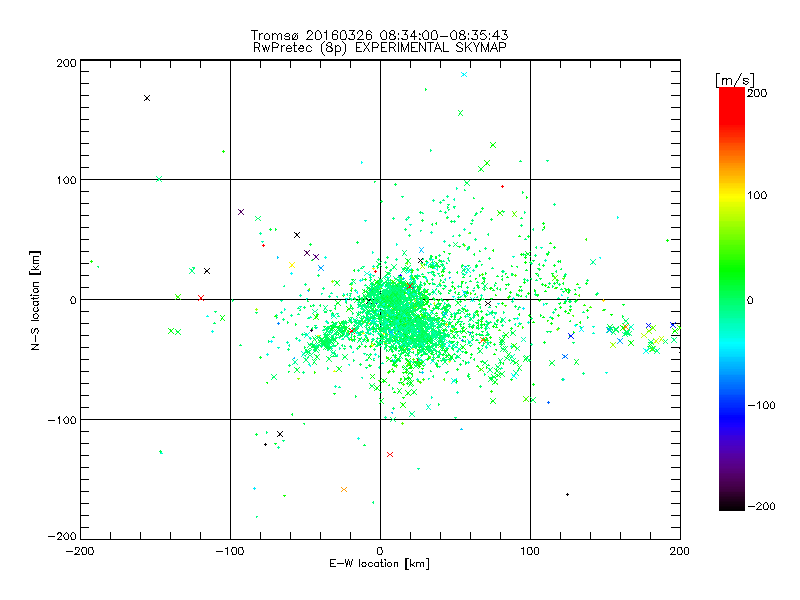800x600 pixels.
Task: Click the 0 tick label on the x-axis
Action: tap(380, 552)
